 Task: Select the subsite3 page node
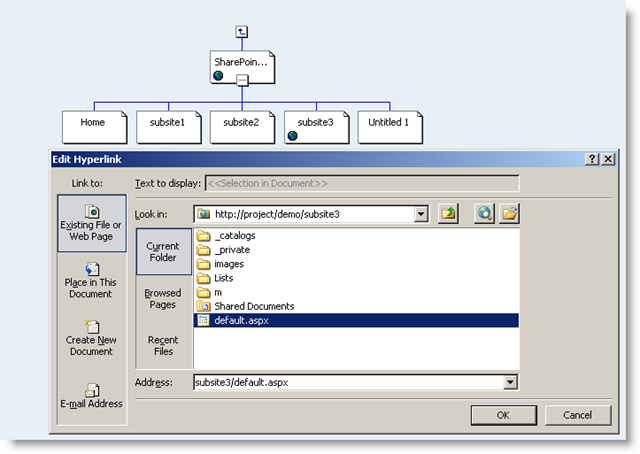[316, 127]
